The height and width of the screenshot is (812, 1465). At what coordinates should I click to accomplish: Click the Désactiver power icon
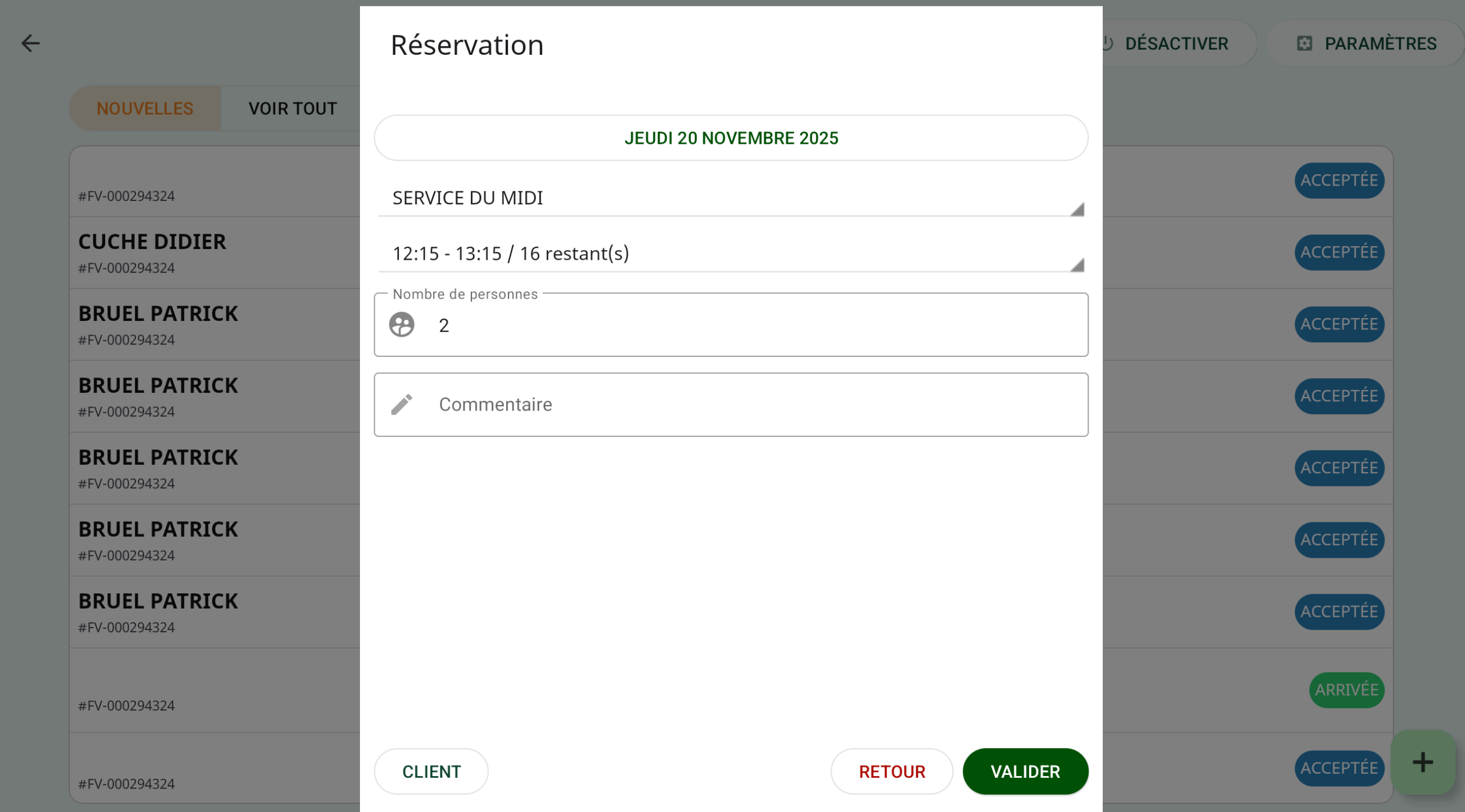[1107, 43]
